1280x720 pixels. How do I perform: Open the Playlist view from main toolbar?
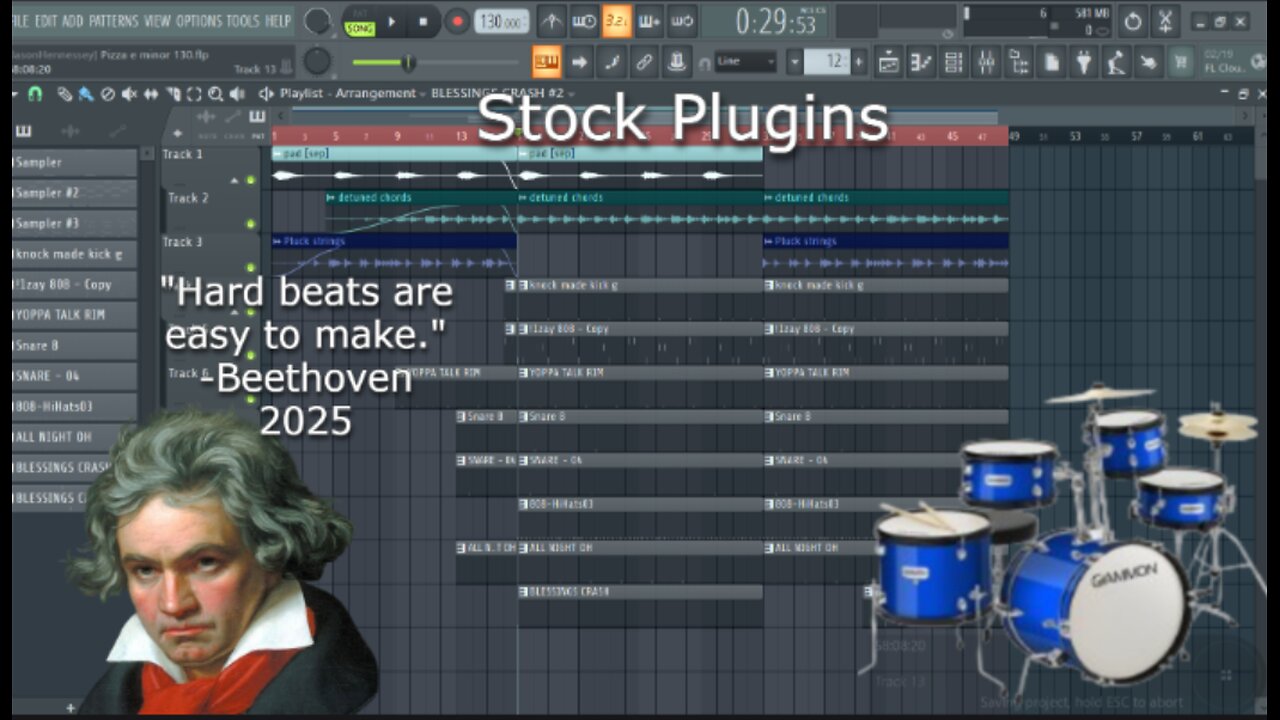click(x=889, y=61)
